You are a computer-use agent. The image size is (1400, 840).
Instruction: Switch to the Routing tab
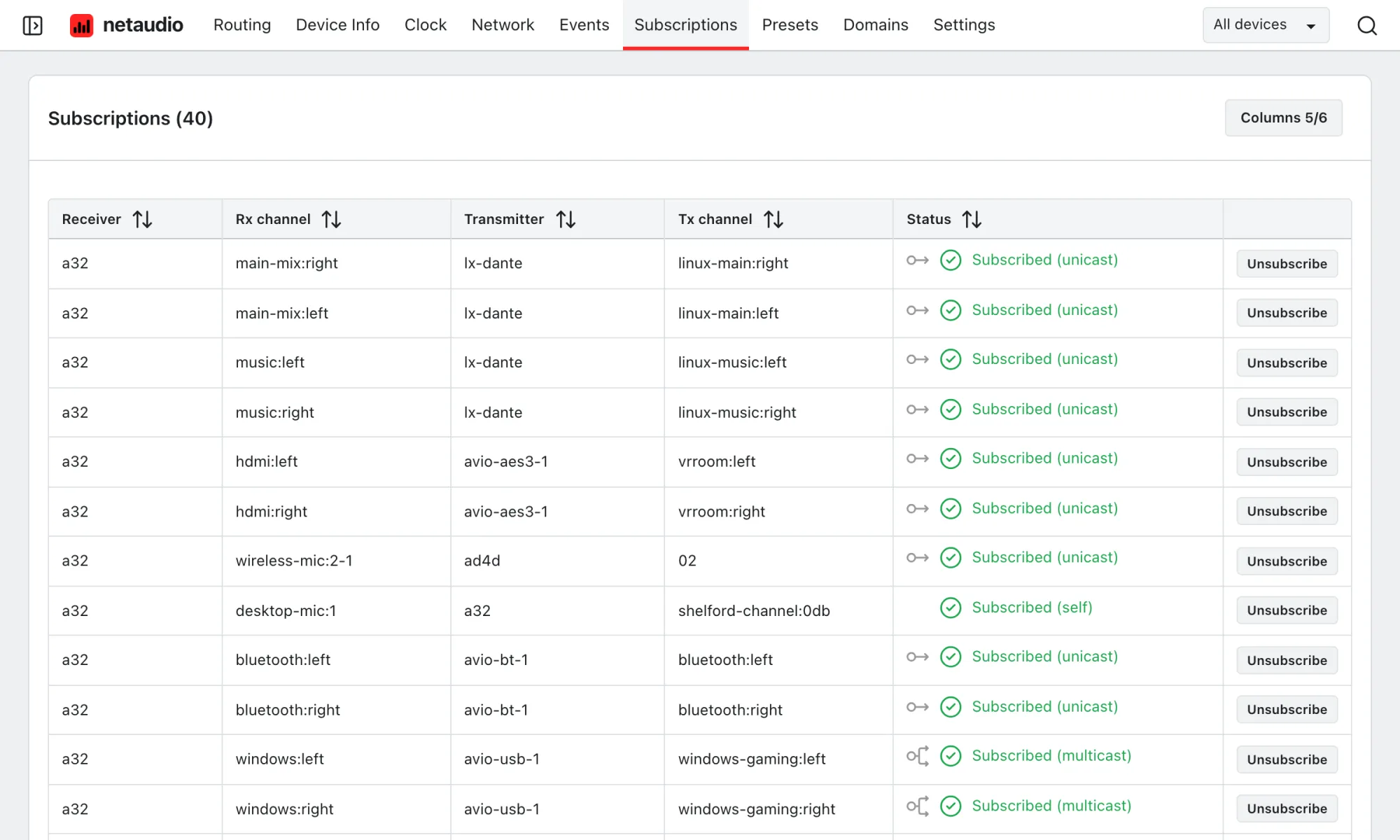point(242,25)
